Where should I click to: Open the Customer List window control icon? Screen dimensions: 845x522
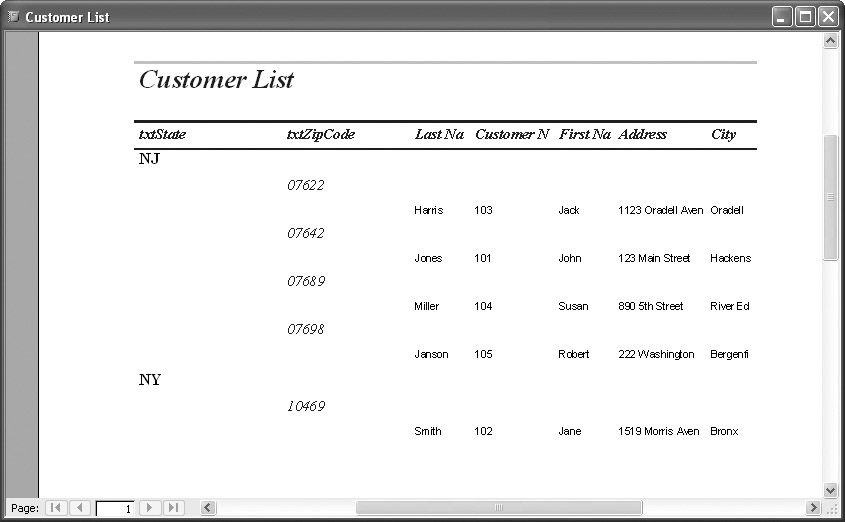pyautogui.click(x=13, y=17)
